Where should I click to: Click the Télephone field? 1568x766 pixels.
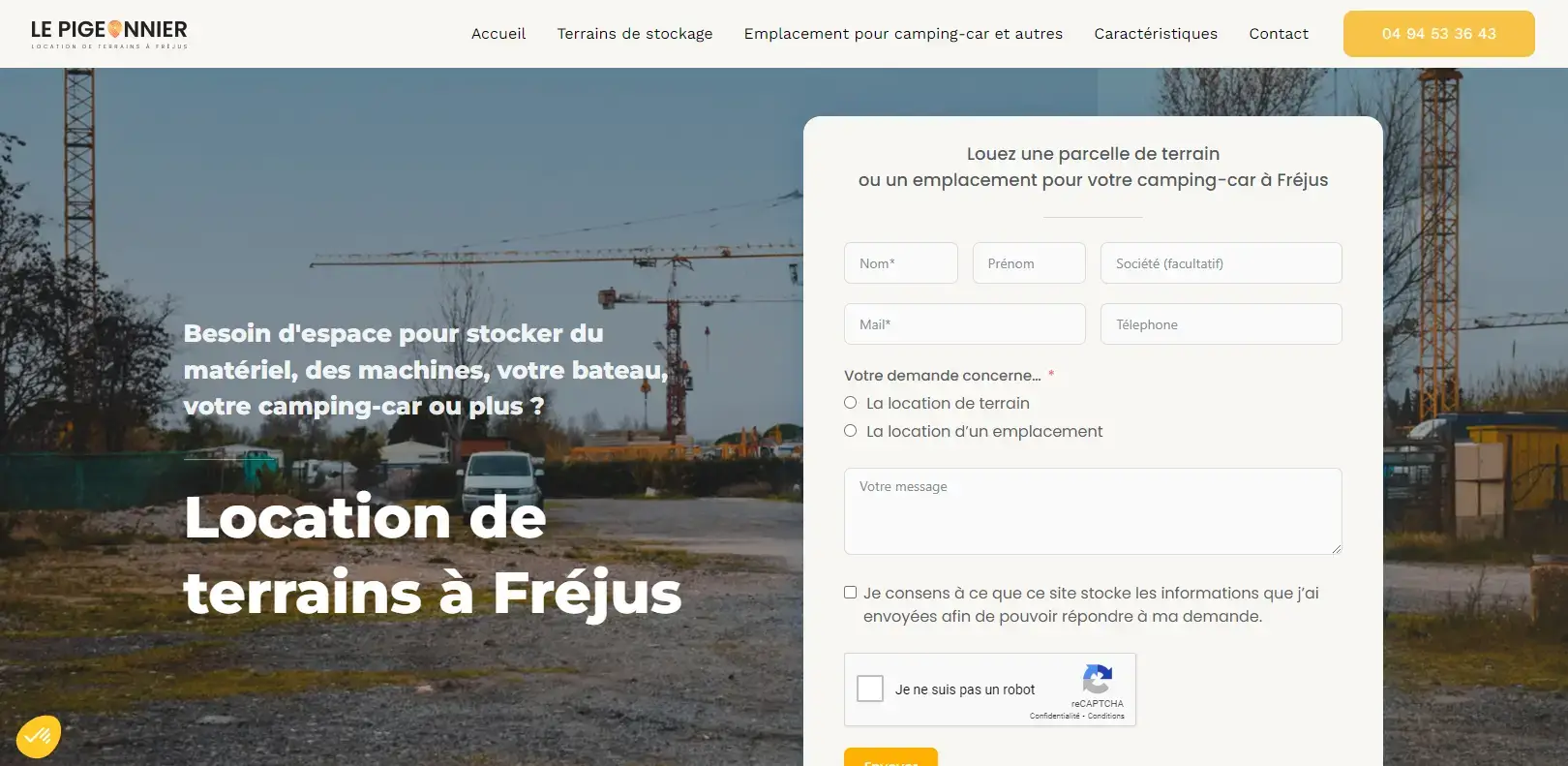click(x=1221, y=324)
